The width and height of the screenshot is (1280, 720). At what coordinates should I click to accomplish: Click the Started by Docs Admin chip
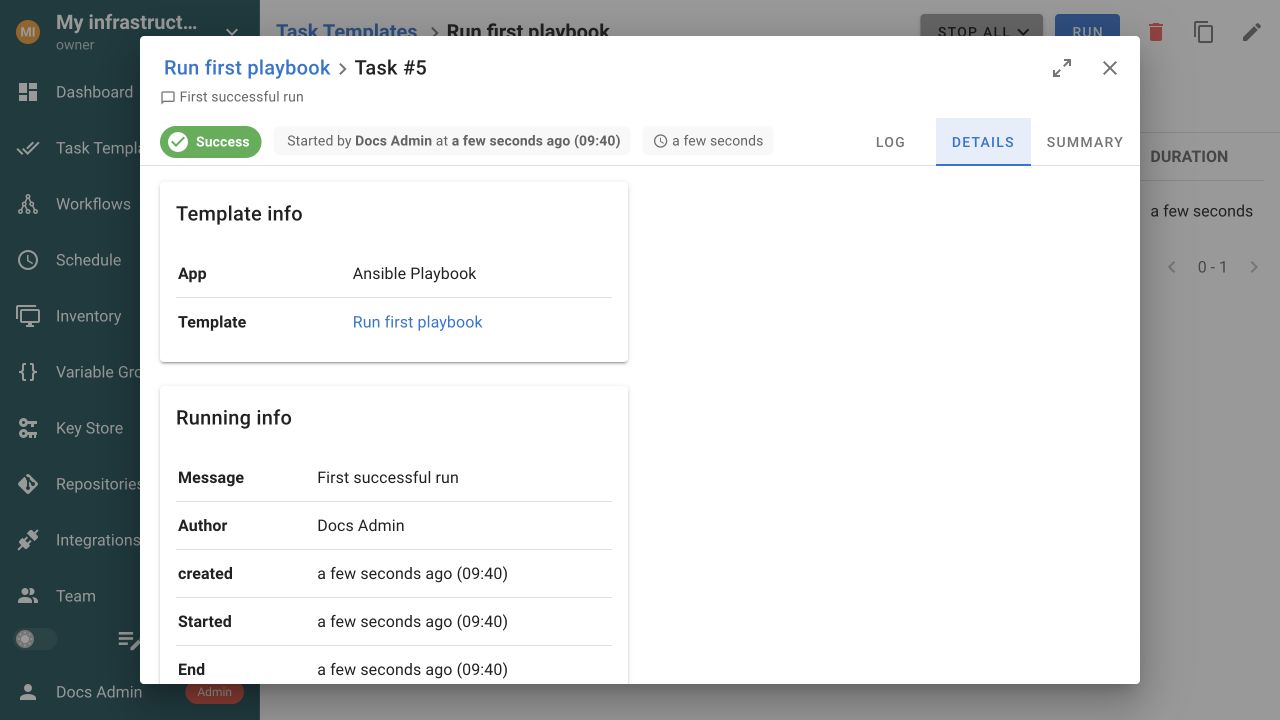pyautogui.click(x=453, y=141)
